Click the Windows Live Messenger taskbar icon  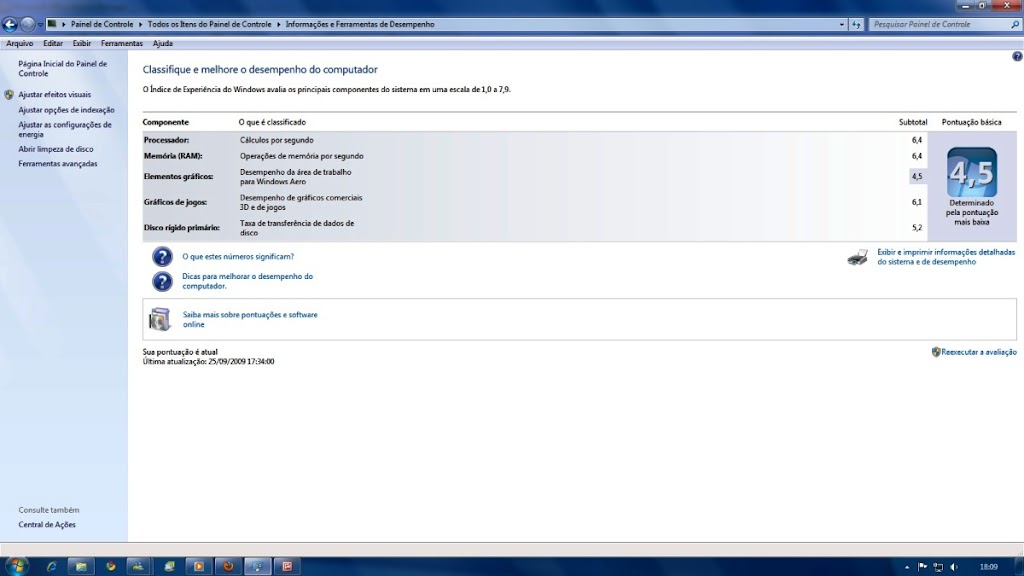click(x=138, y=566)
